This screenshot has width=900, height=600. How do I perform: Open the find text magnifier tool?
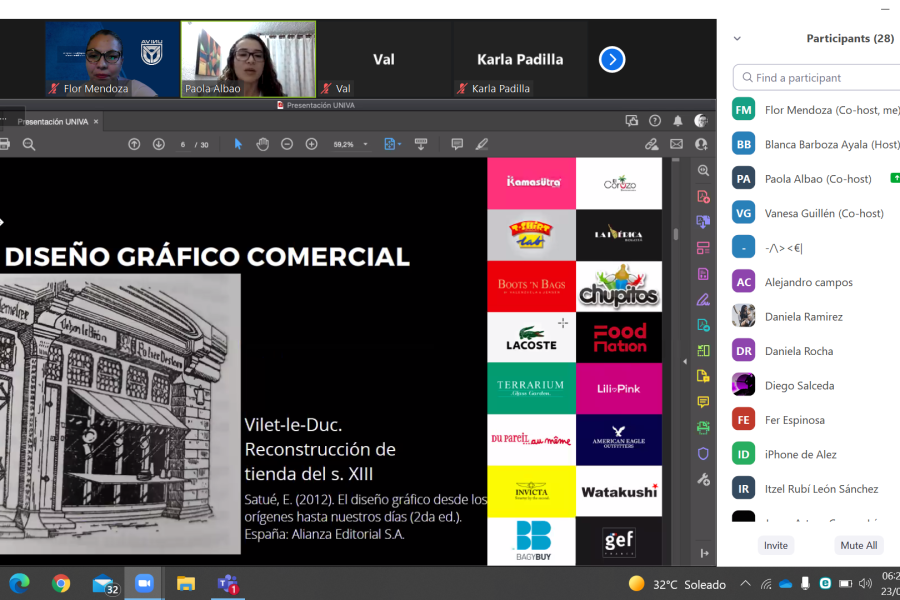click(x=29, y=145)
